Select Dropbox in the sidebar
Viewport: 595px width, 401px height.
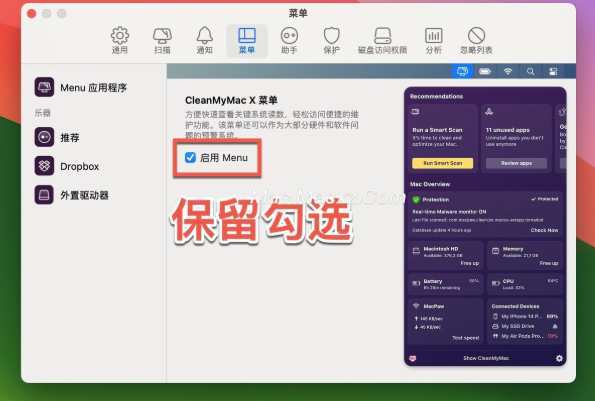(67, 166)
